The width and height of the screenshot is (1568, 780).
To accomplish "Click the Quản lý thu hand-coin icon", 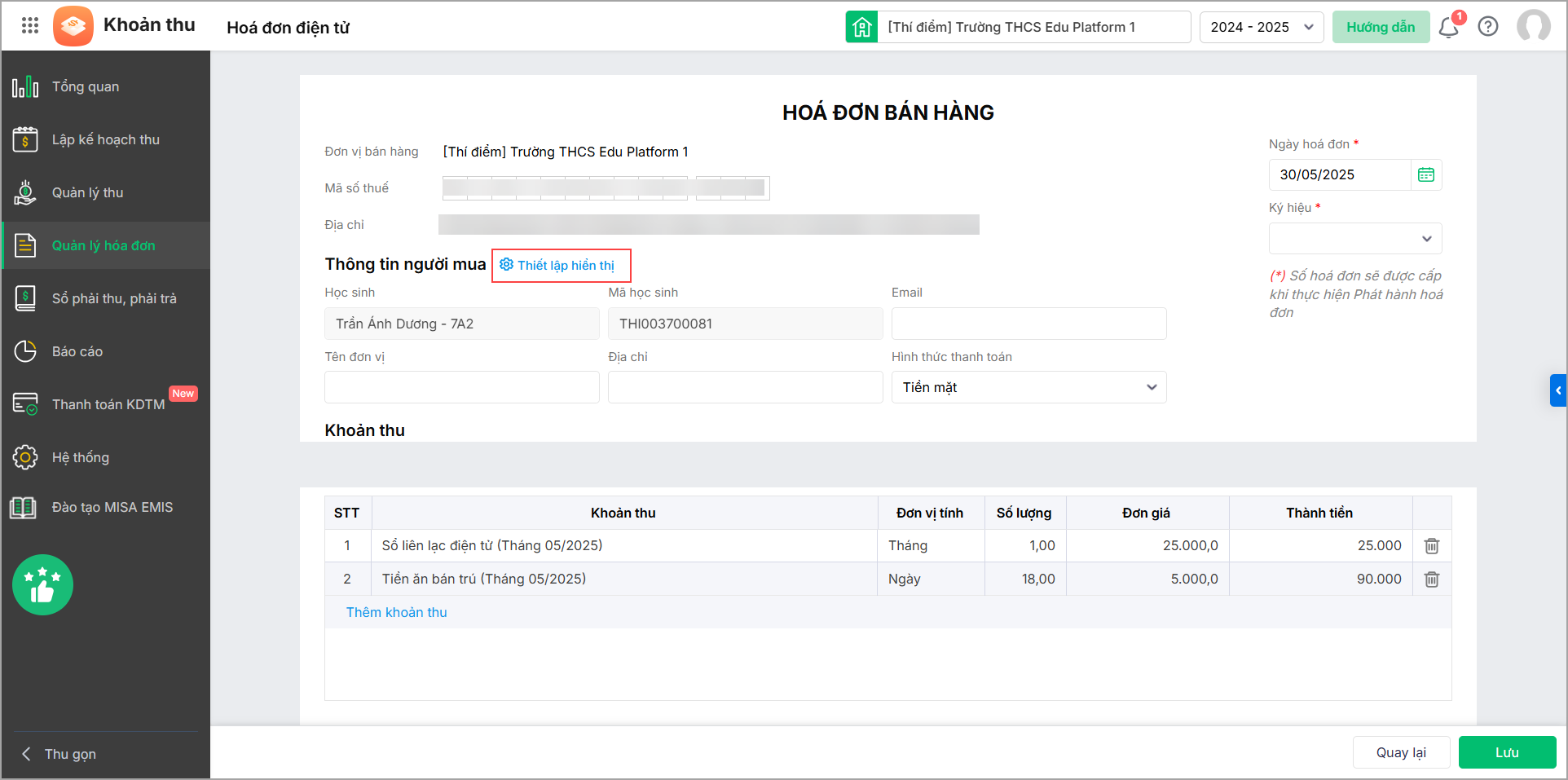I will pyautogui.click(x=25, y=192).
